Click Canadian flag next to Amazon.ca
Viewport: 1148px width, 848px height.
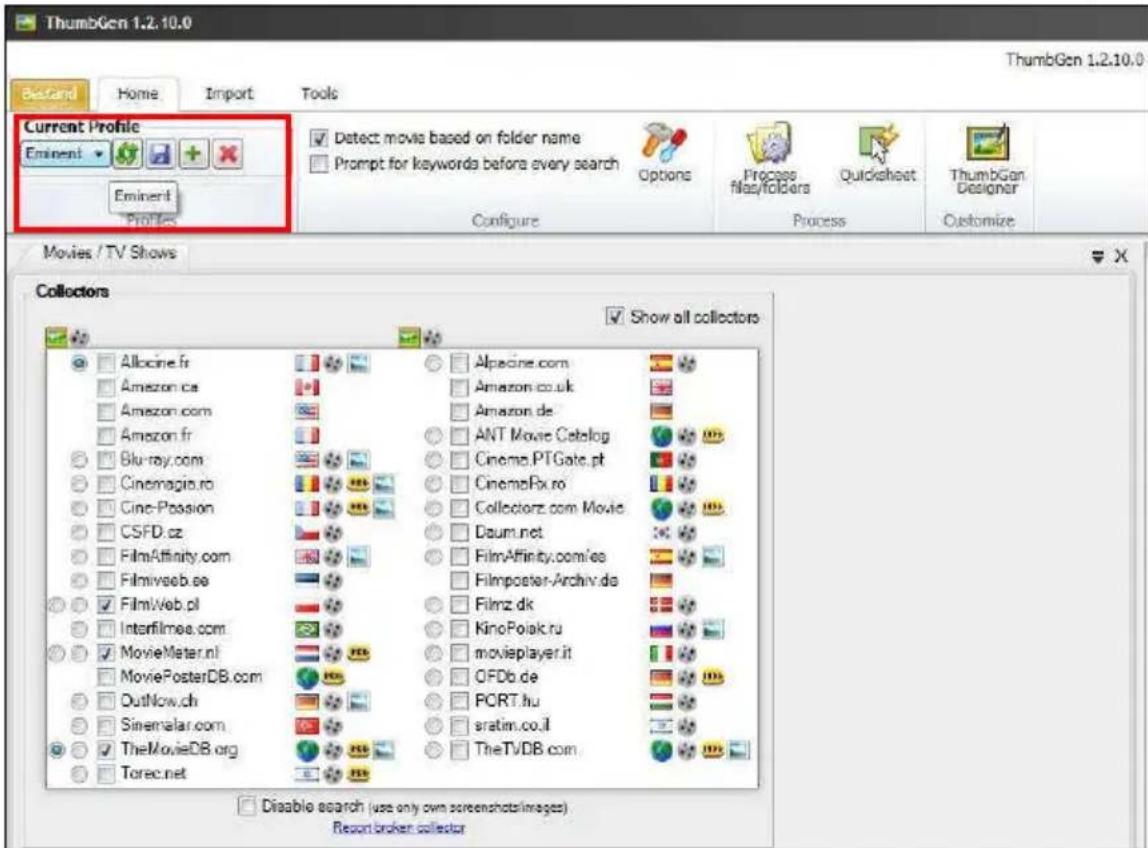tap(307, 387)
